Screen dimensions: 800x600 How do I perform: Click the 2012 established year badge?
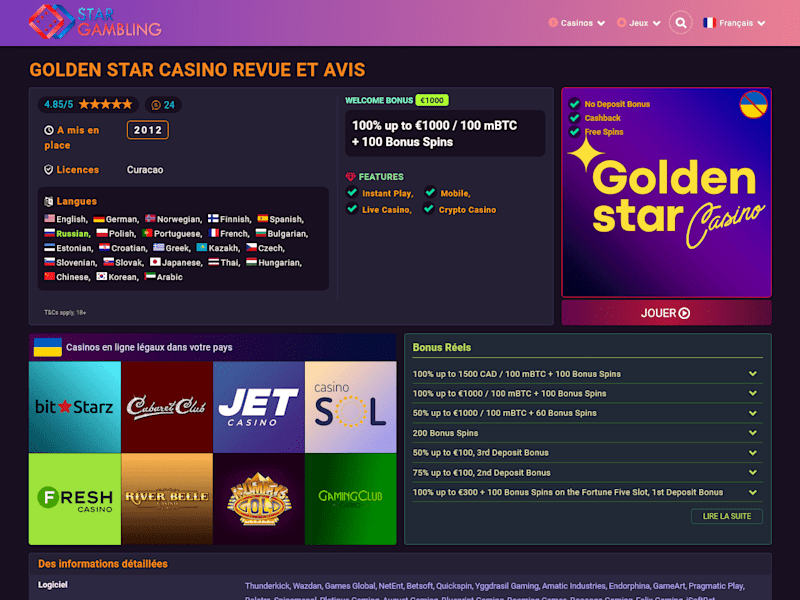point(147,130)
